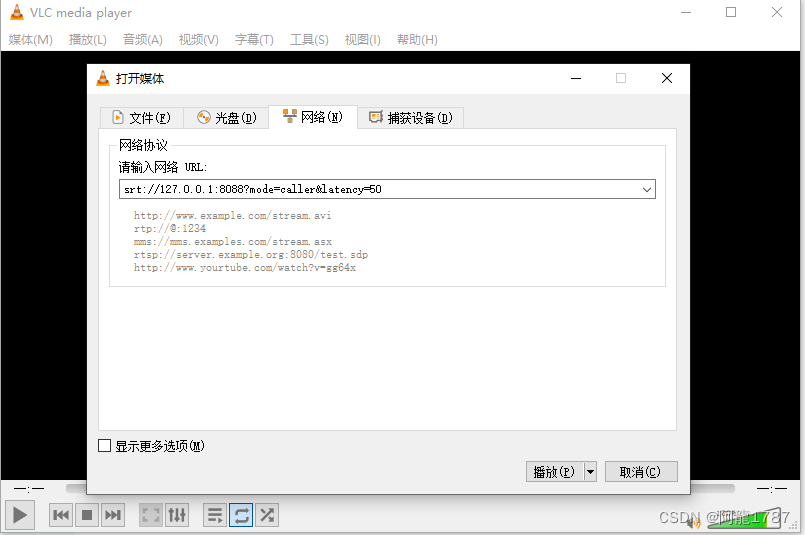Expand the arrow beside the 播放(P) button

coord(590,472)
